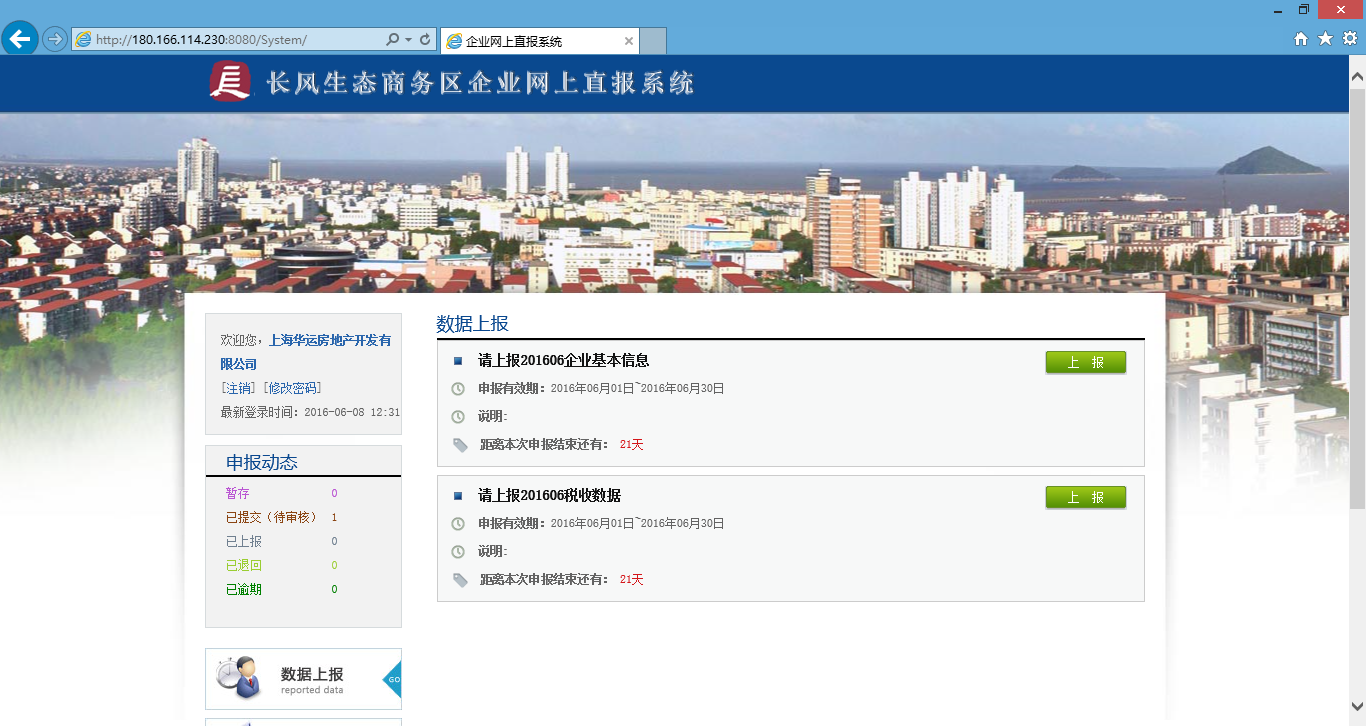Click the browser Back arrow button
Screen dimensions: 1366x726
pos(20,39)
